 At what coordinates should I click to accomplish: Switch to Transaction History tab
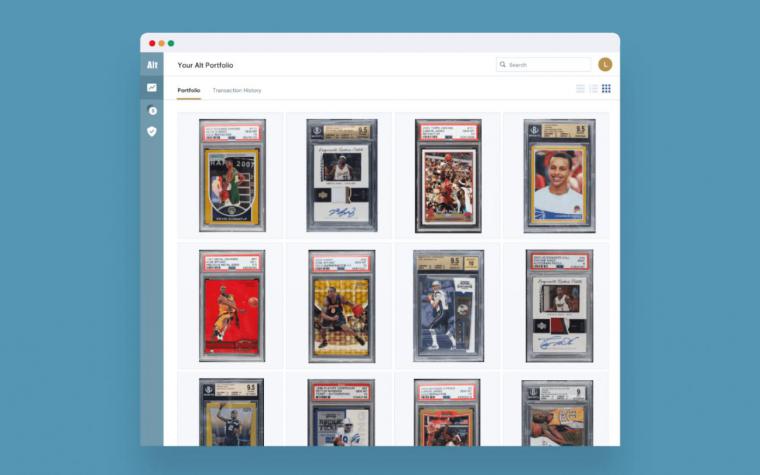click(237, 90)
